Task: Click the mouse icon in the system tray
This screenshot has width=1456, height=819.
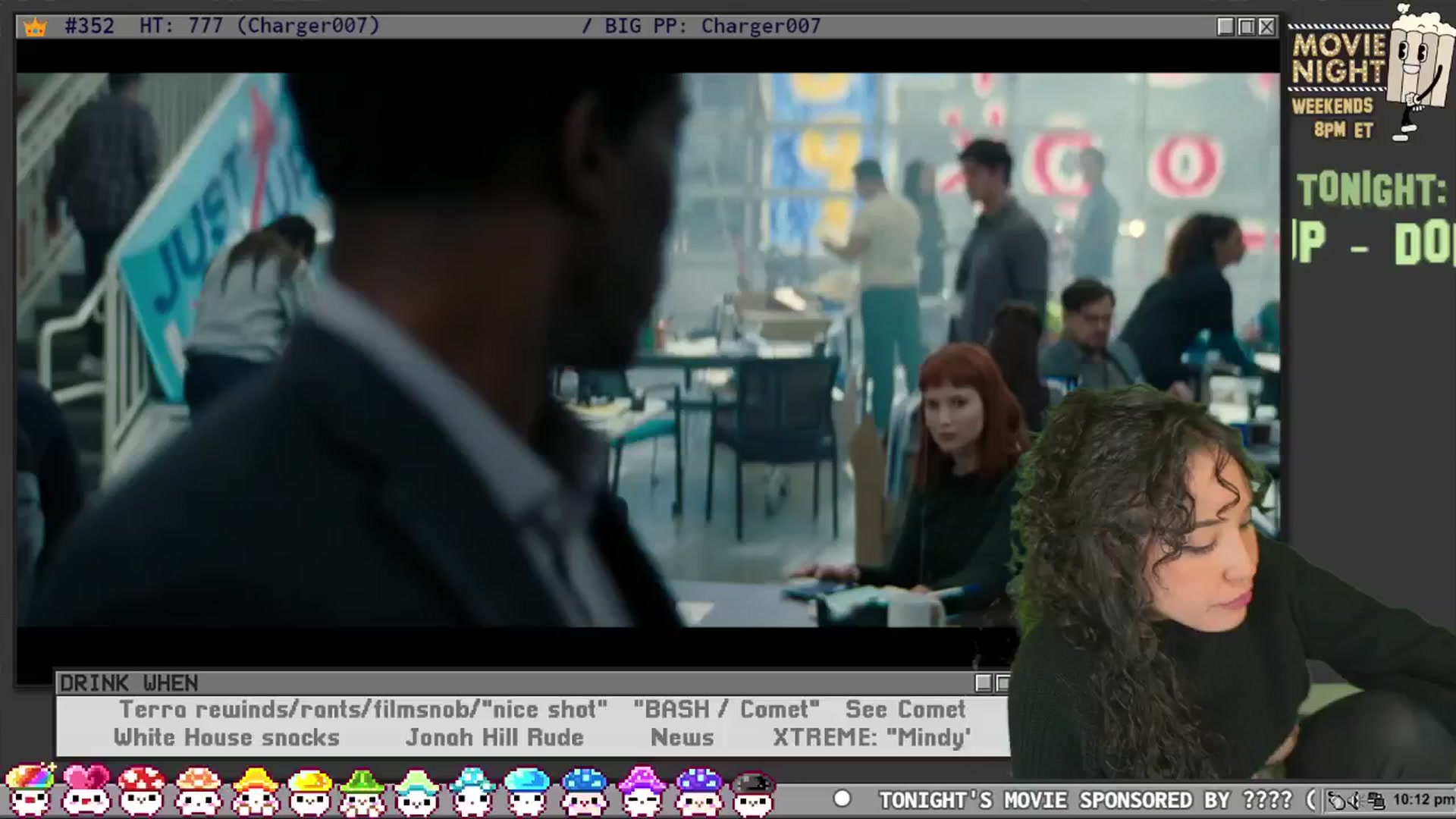Action: point(1337,801)
